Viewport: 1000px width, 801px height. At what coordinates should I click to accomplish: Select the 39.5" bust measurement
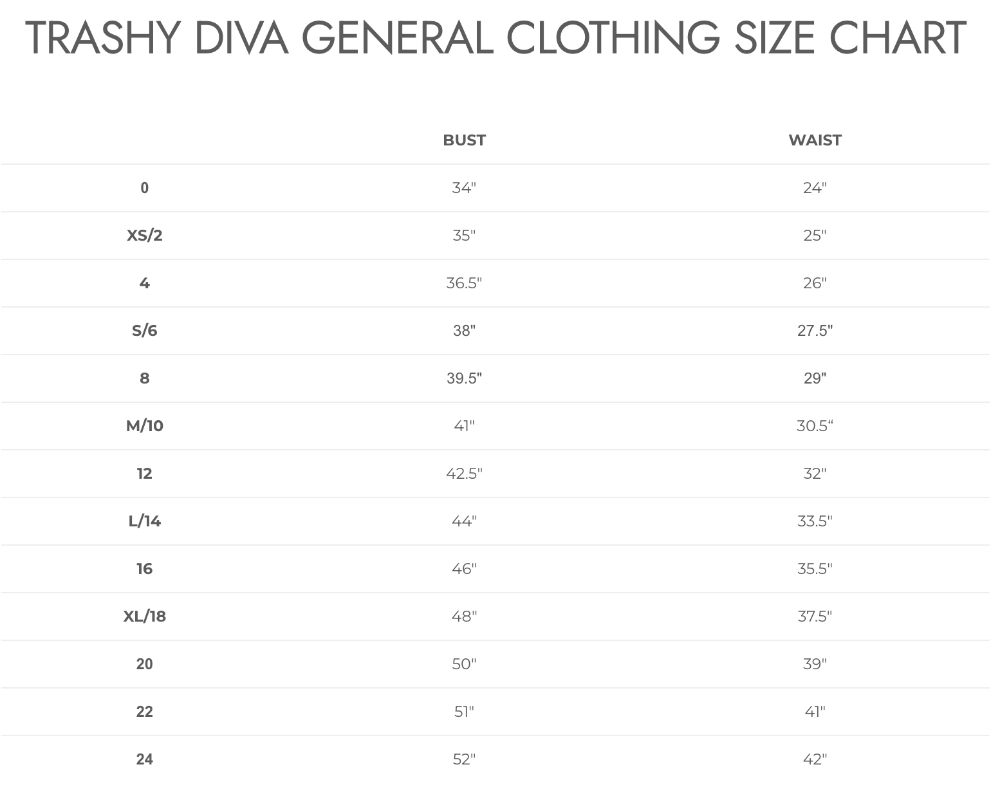(x=464, y=378)
